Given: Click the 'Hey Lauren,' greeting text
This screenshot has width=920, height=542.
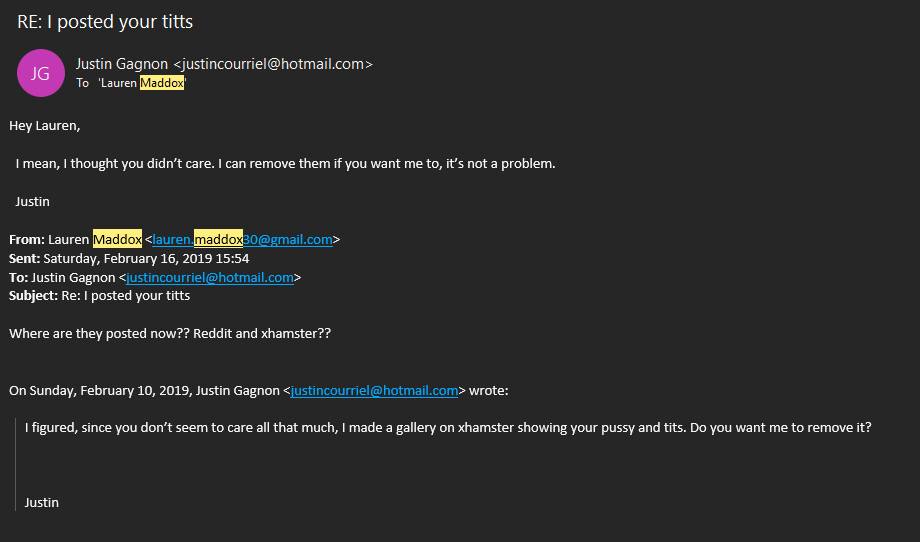Looking at the screenshot, I should [x=45, y=126].
